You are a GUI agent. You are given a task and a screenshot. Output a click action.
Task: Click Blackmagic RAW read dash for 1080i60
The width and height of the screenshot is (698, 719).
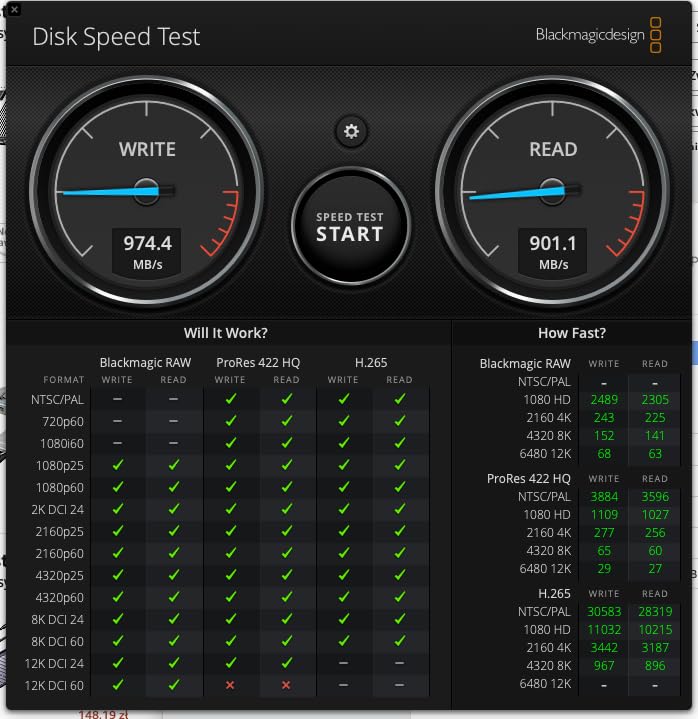[x=173, y=443]
